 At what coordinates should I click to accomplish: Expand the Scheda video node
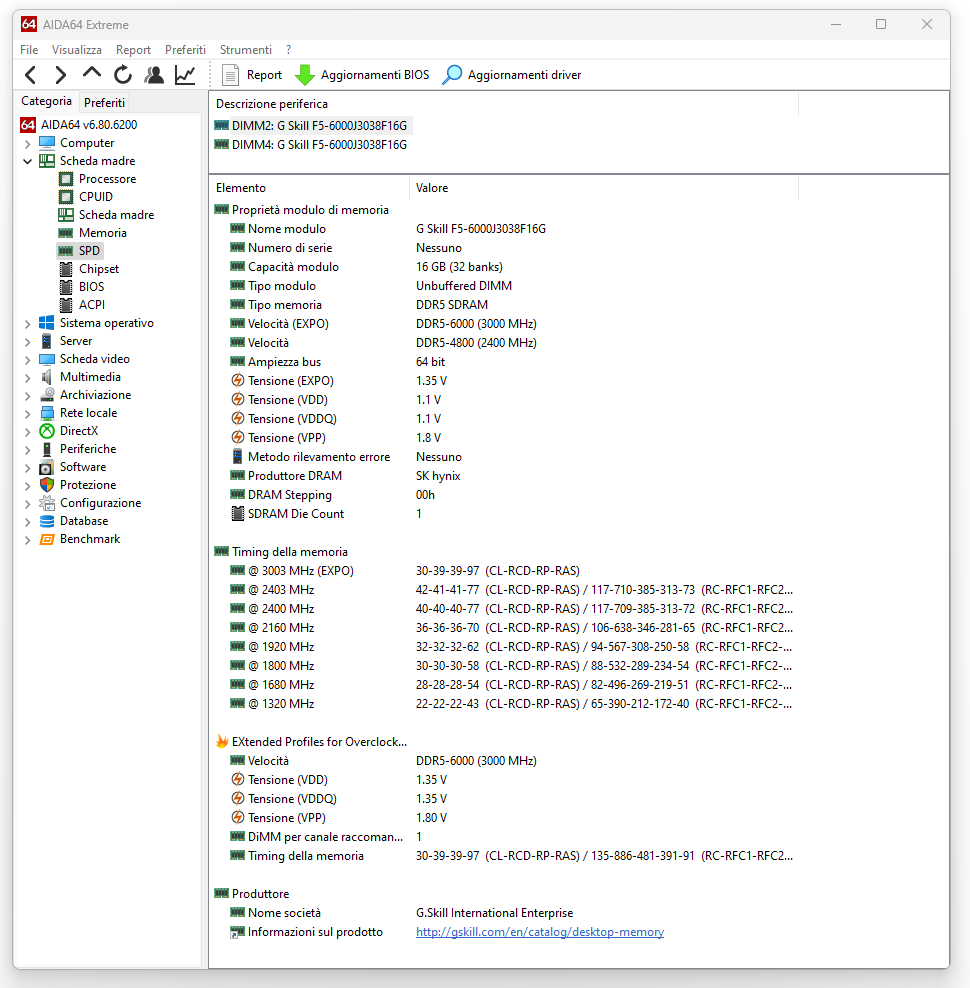27,360
